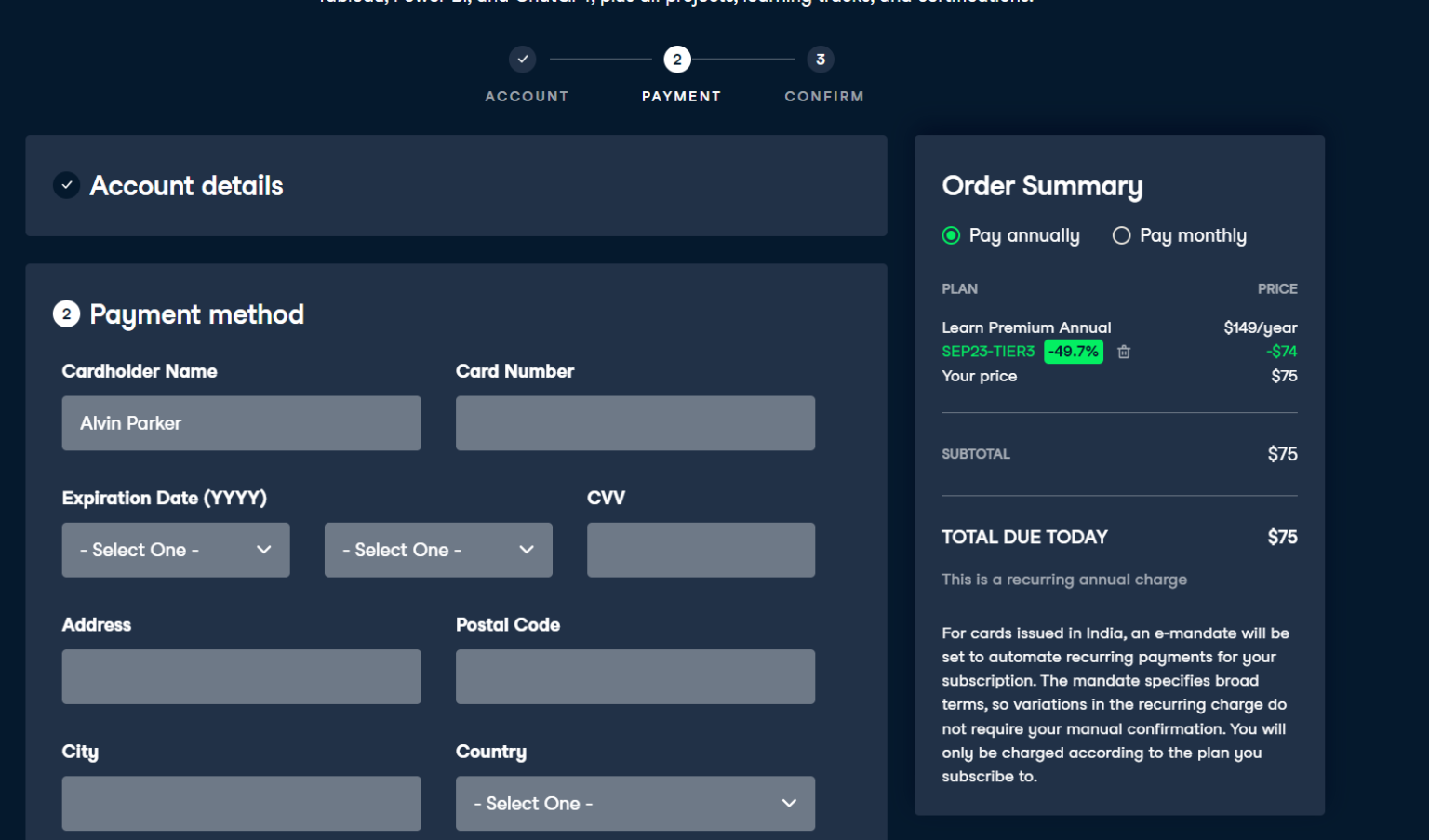Go to the CONFIRM step label

click(x=823, y=96)
